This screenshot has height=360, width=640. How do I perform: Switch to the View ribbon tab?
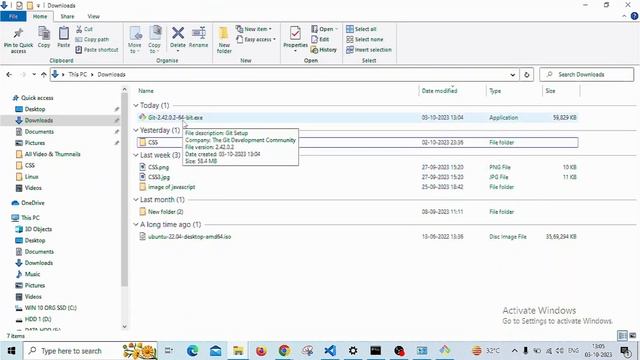click(x=93, y=16)
